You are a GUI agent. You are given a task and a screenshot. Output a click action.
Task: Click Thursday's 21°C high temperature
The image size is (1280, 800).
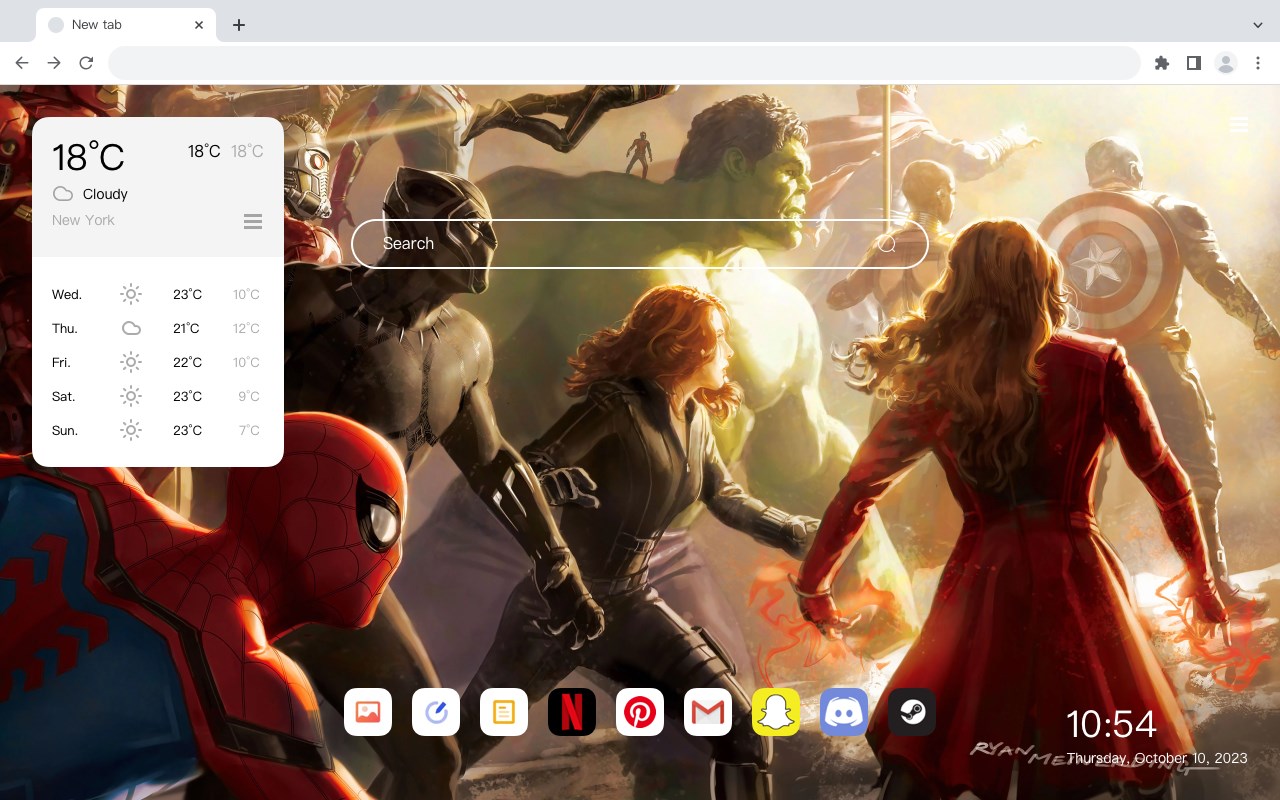(187, 328)
